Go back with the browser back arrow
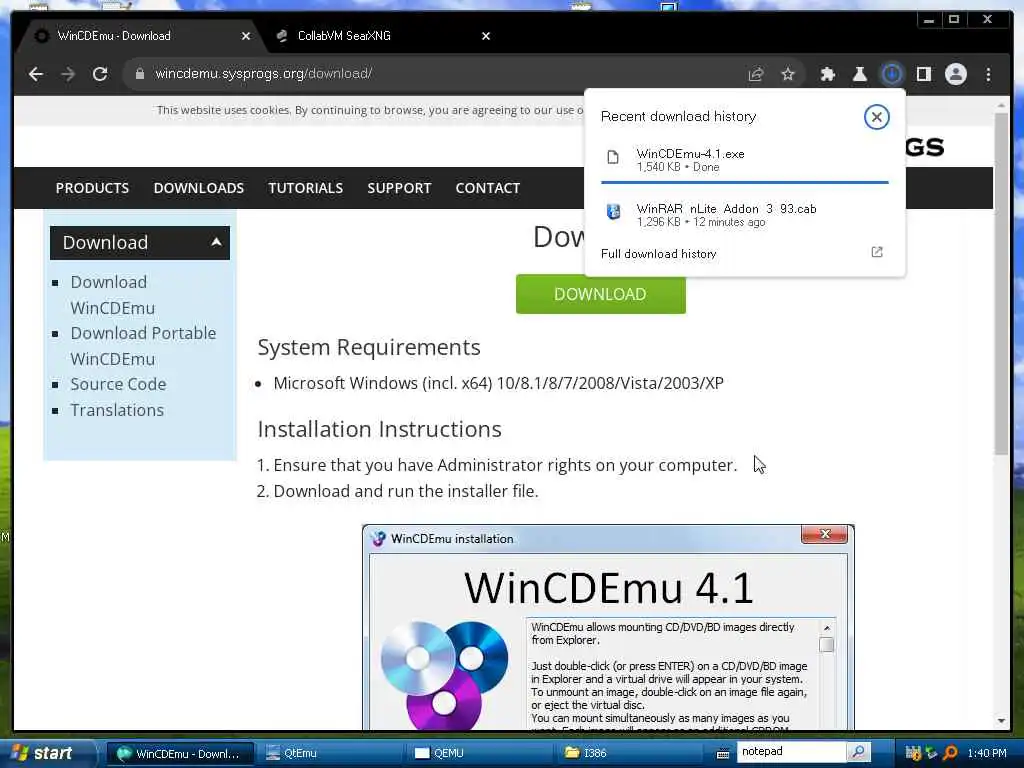 click(x=37, y=74)
